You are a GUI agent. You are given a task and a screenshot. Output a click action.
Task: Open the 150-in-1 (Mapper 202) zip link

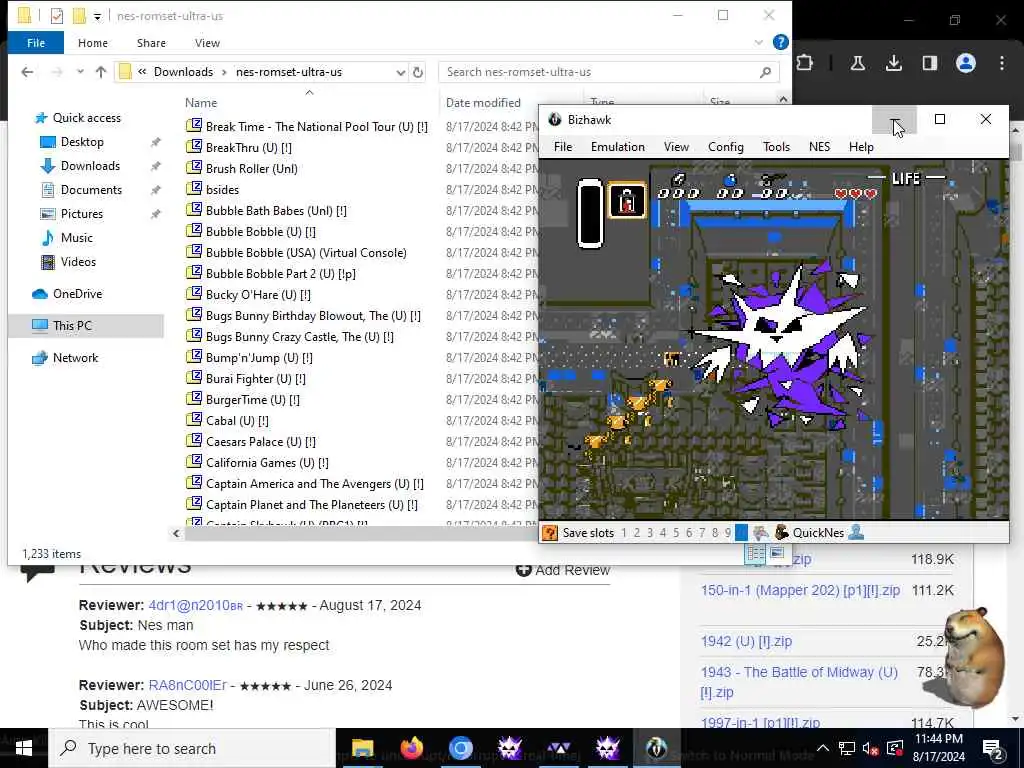tap(800, 590)
